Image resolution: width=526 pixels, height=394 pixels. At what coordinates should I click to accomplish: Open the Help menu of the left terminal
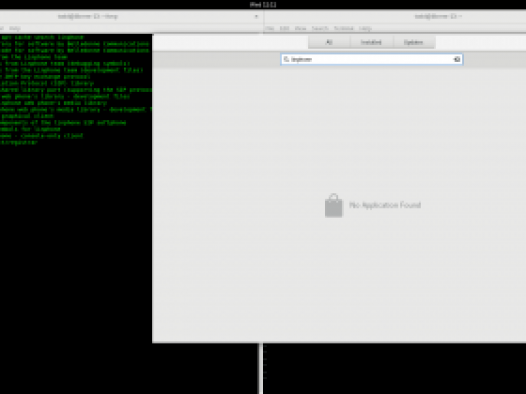[x=15, y=29]
